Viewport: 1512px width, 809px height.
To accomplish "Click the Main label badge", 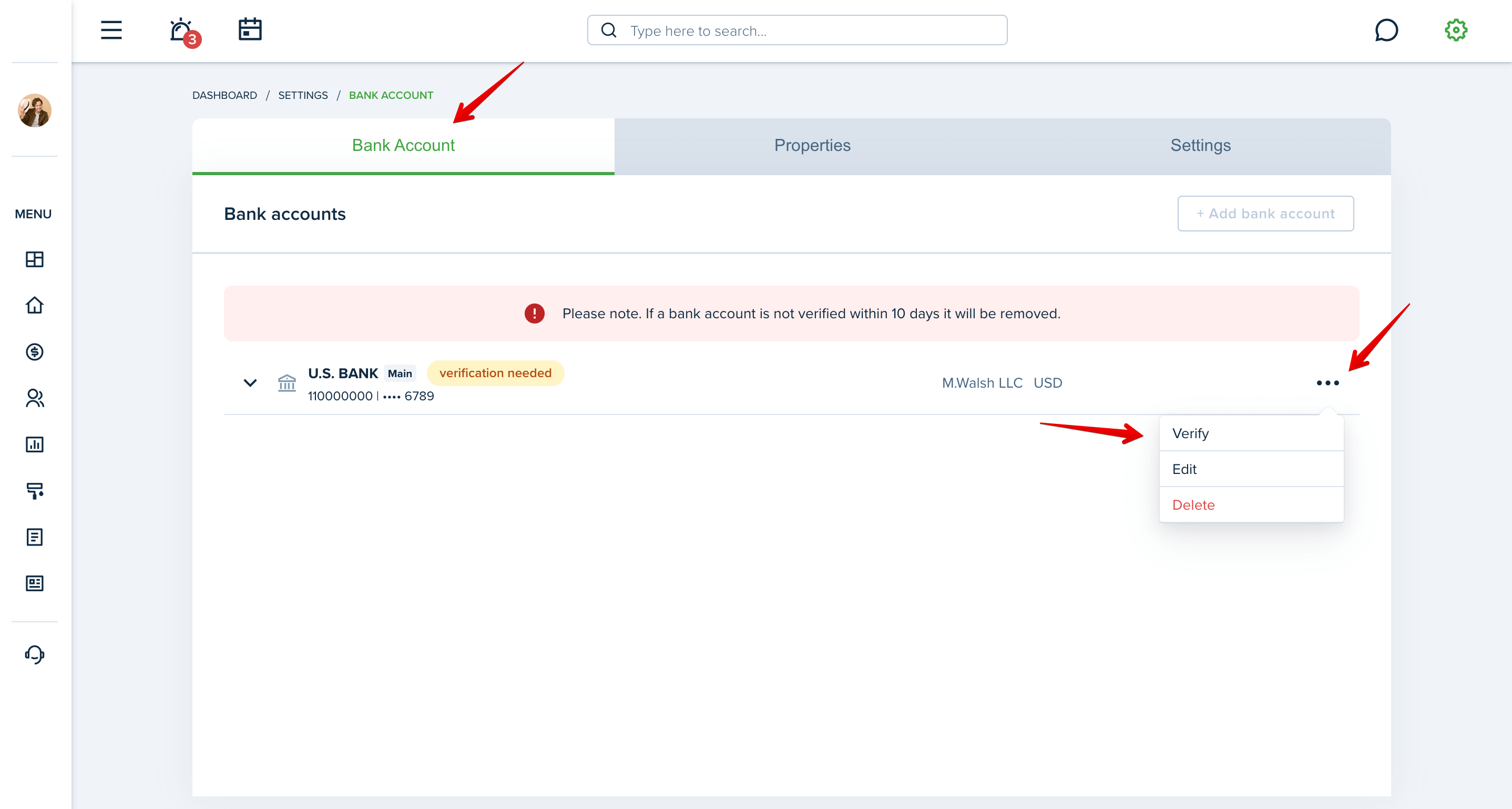I will [400, 373].
